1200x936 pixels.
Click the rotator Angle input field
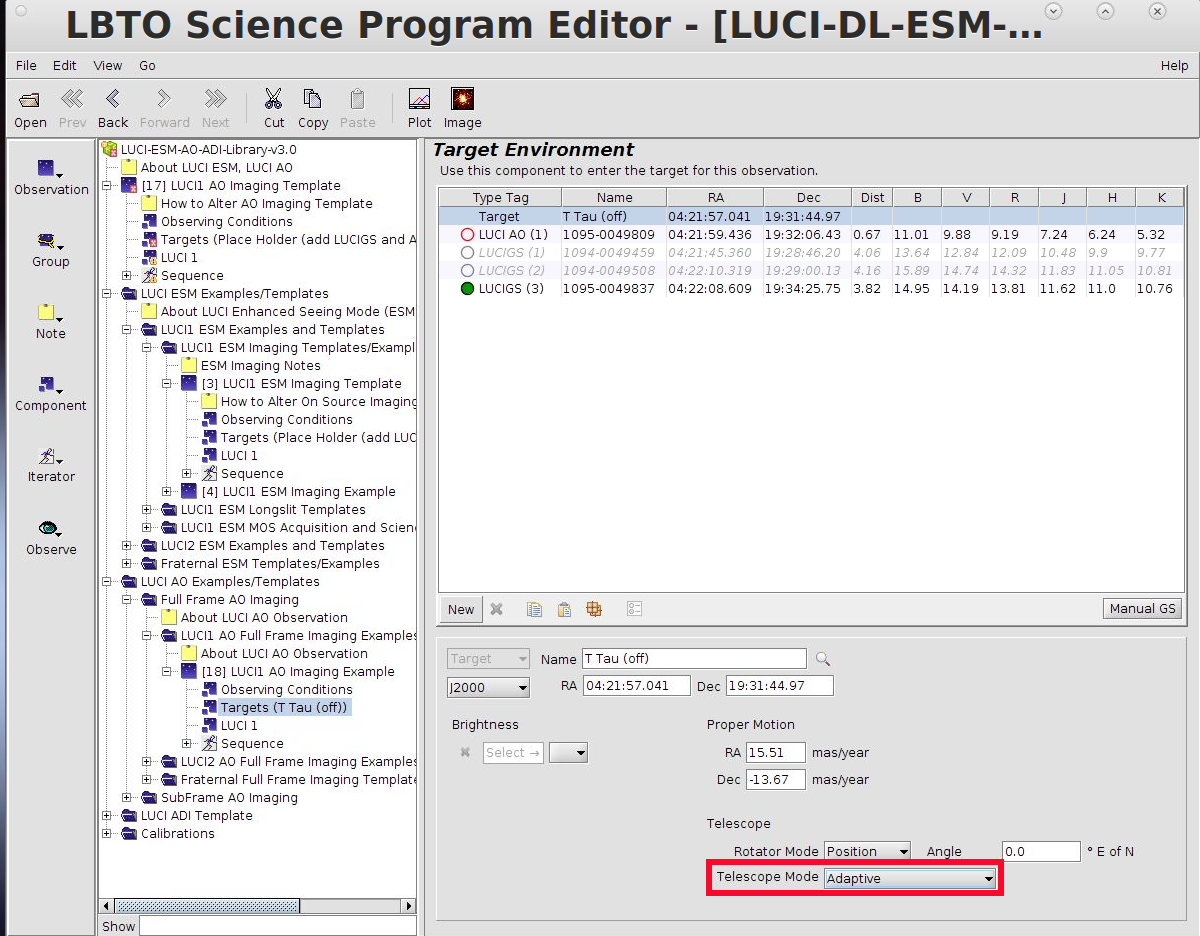click(x=1041, y=852)
